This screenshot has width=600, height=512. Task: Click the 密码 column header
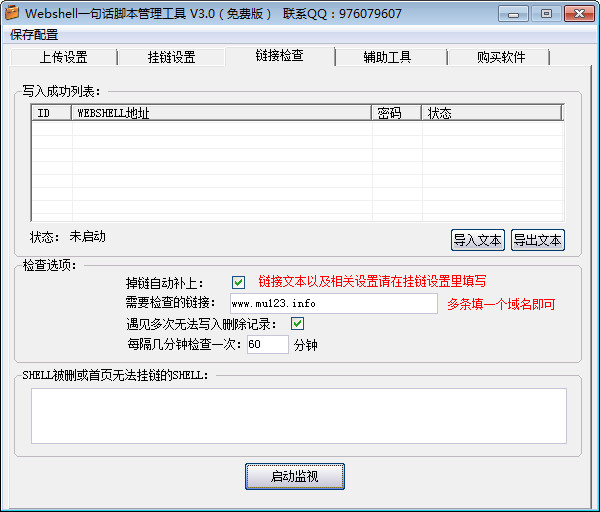tap(396, 113)
